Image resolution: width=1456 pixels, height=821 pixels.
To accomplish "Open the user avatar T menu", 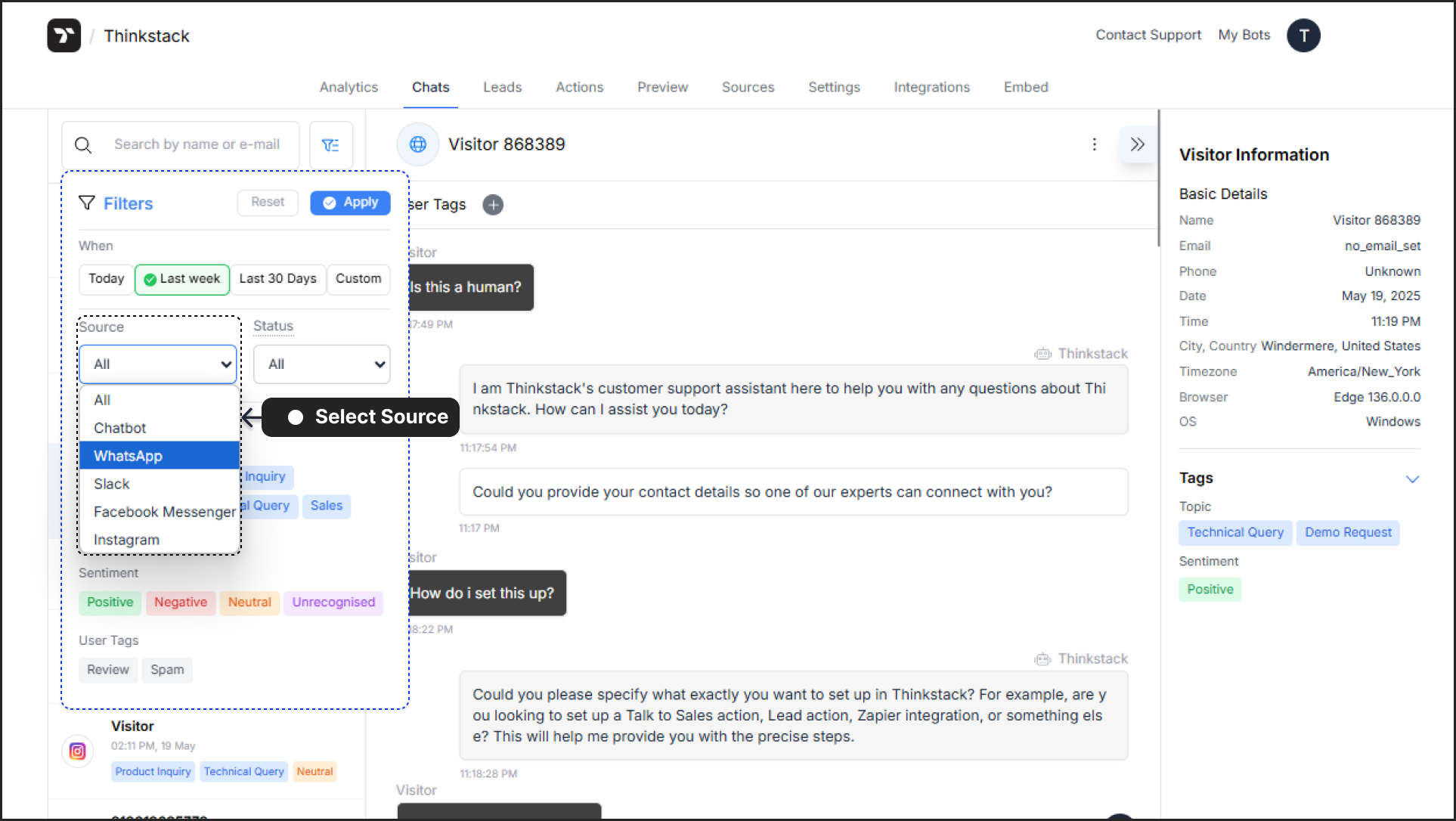I will (x=1303, y=36).
